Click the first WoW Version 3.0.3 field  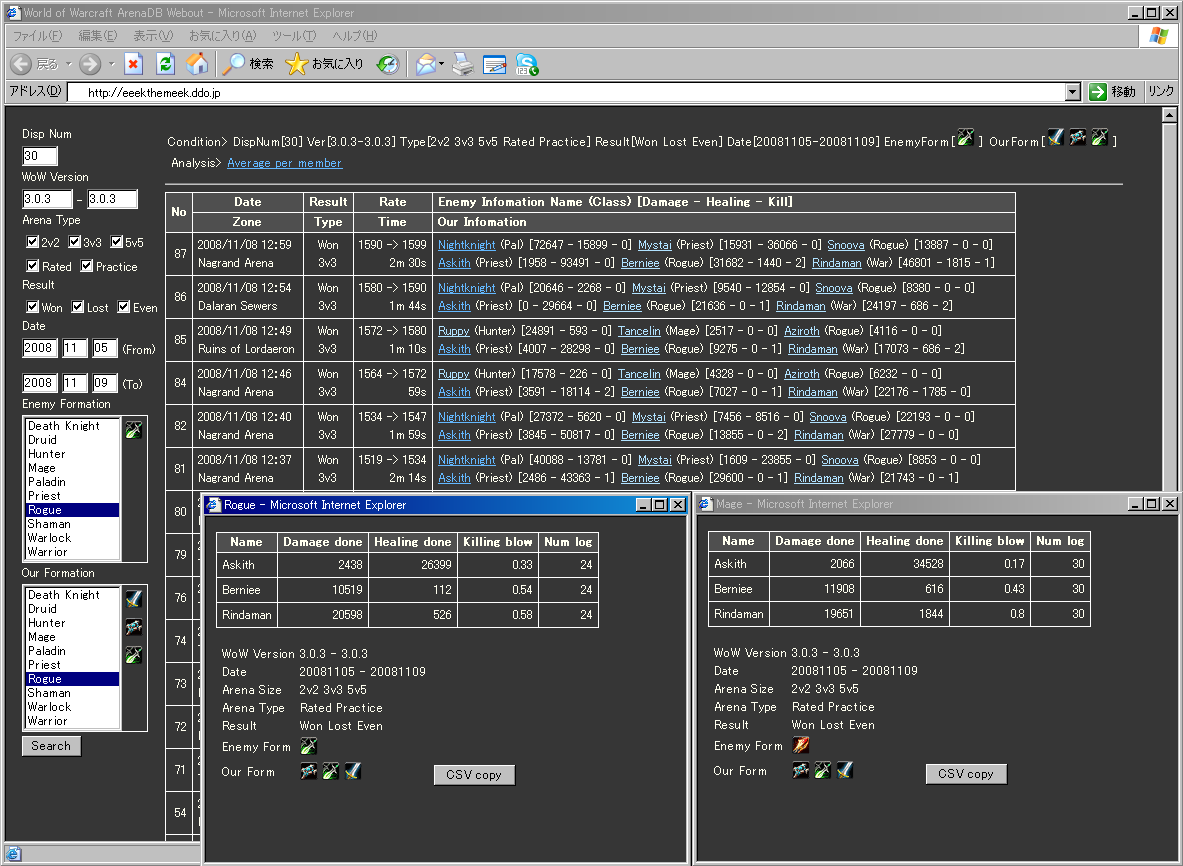(x=48, y=199)
